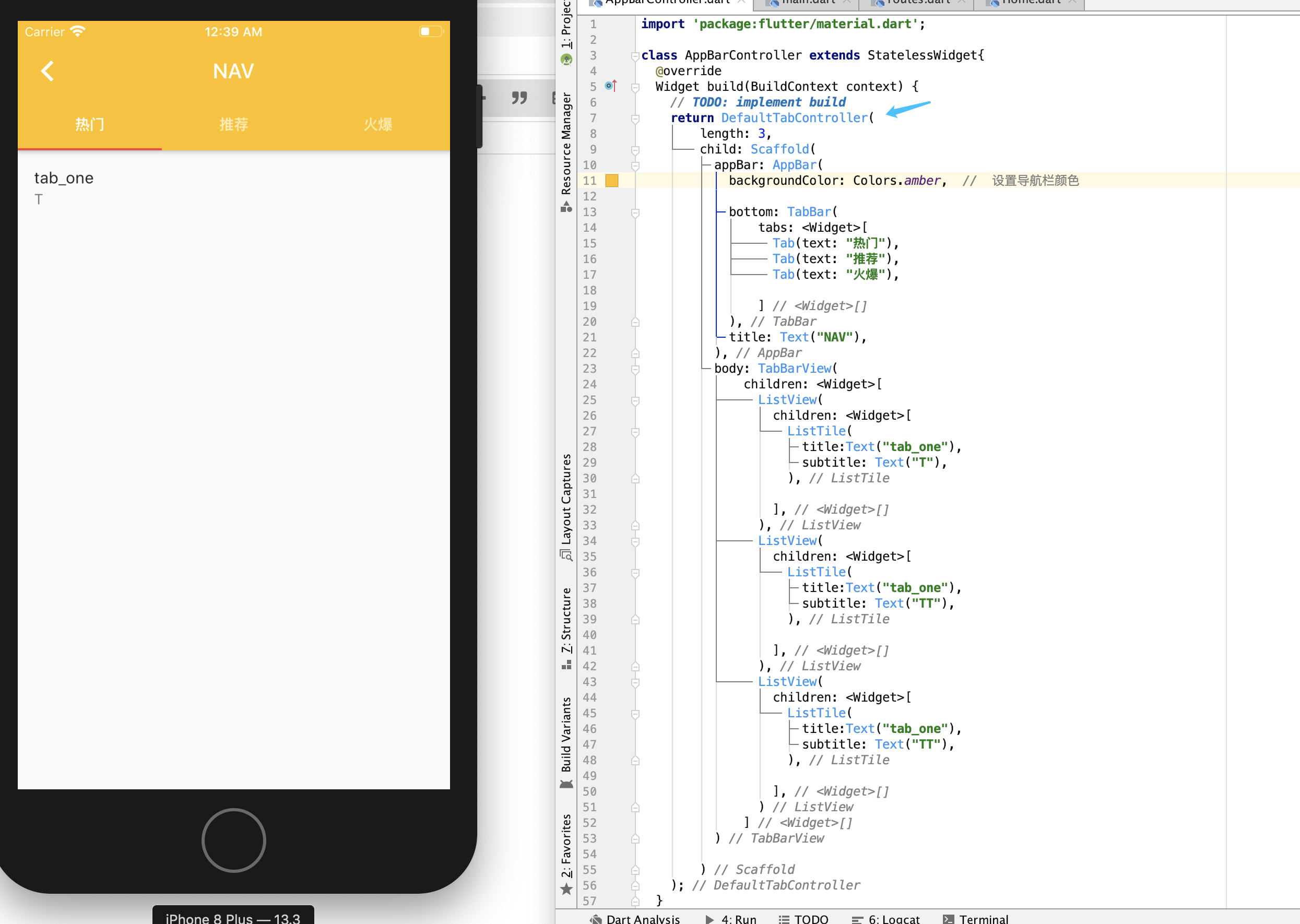Switch to the 推荐 tab in simulator
This screenshot has height=924, width=1300.
pos(233,124)
